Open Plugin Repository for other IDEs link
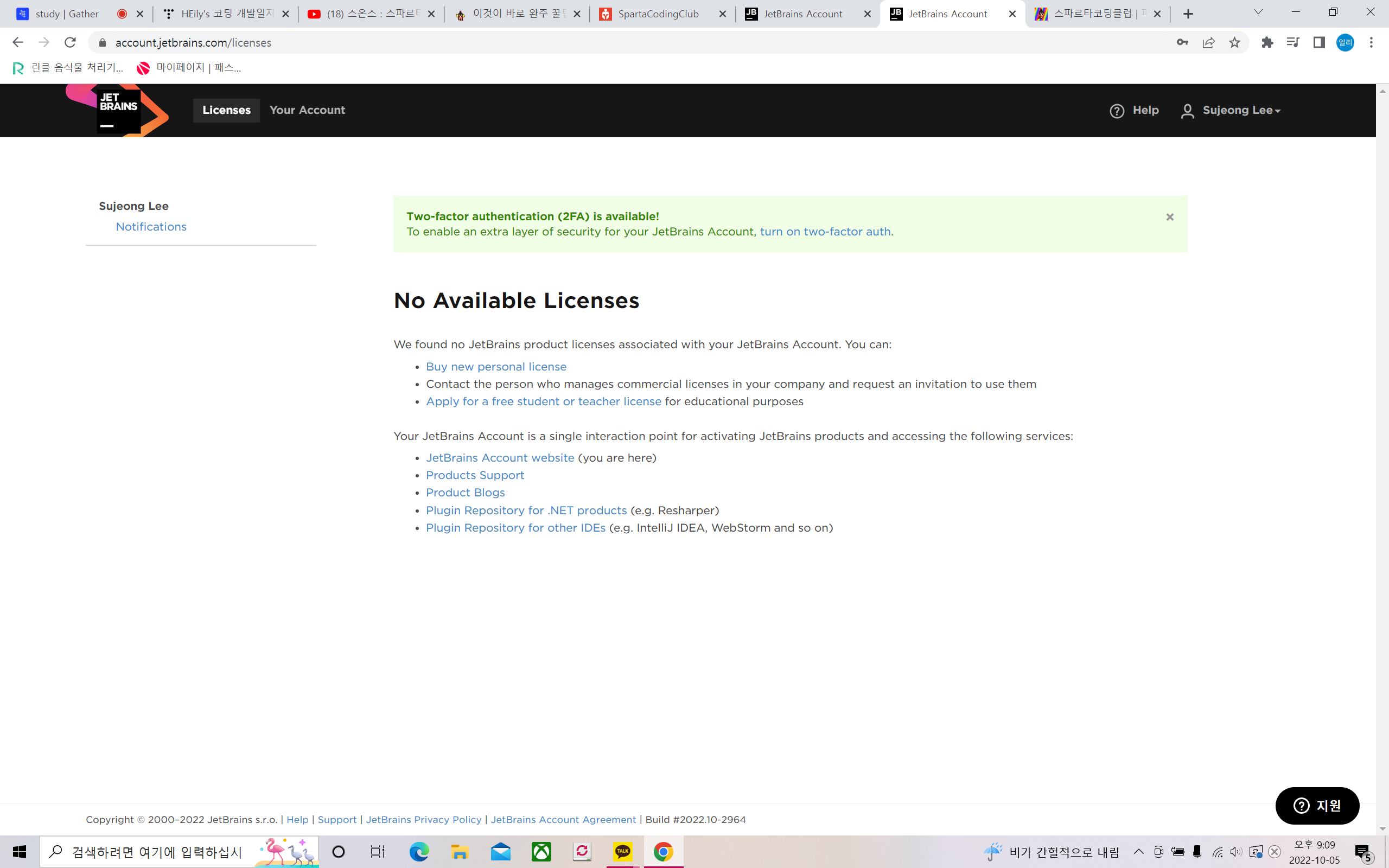 point(515,528)
